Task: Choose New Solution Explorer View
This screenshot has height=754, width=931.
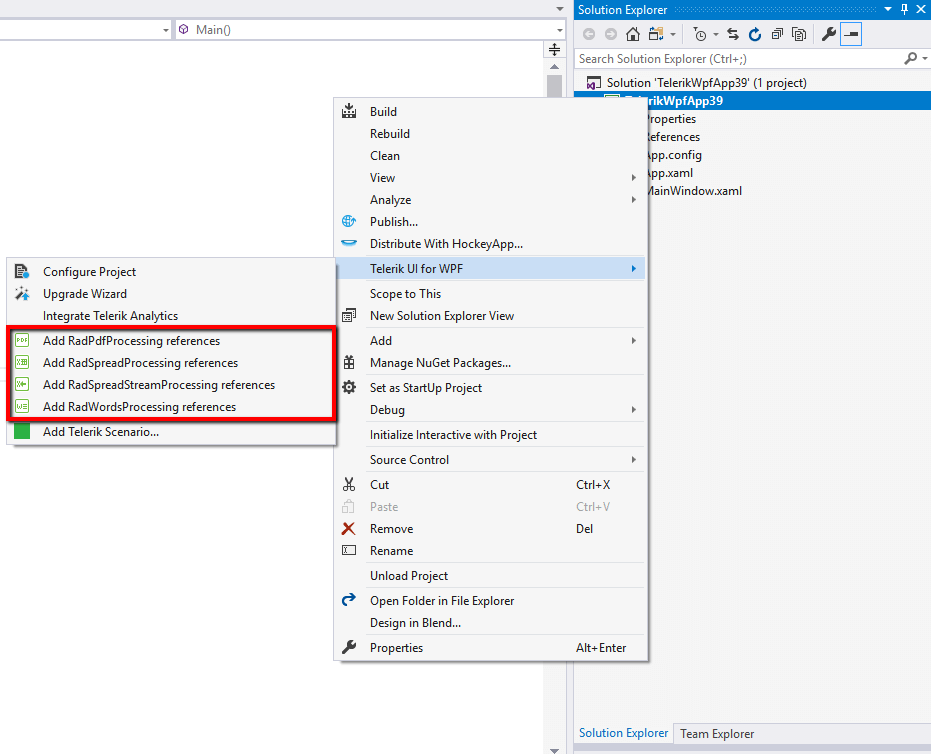Action: coord(490,316)
